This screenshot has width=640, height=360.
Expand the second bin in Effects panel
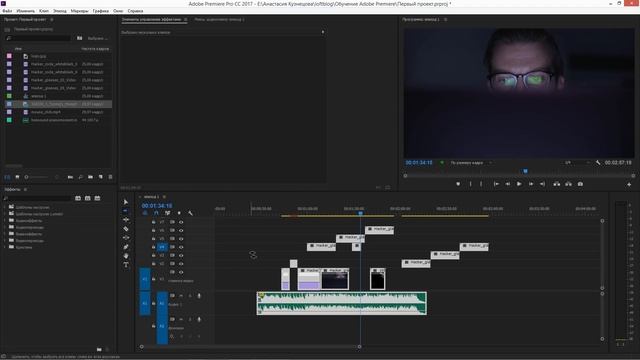coord(5,214)
